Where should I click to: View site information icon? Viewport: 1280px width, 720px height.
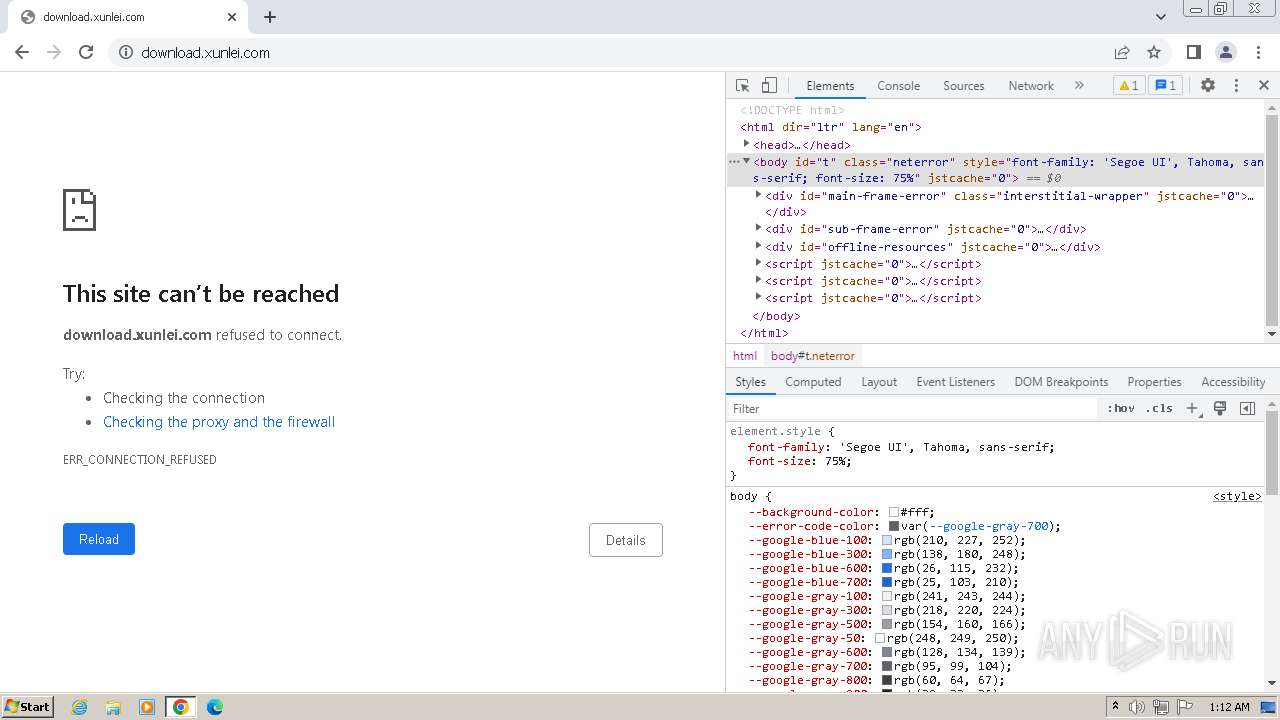point(126,52)
